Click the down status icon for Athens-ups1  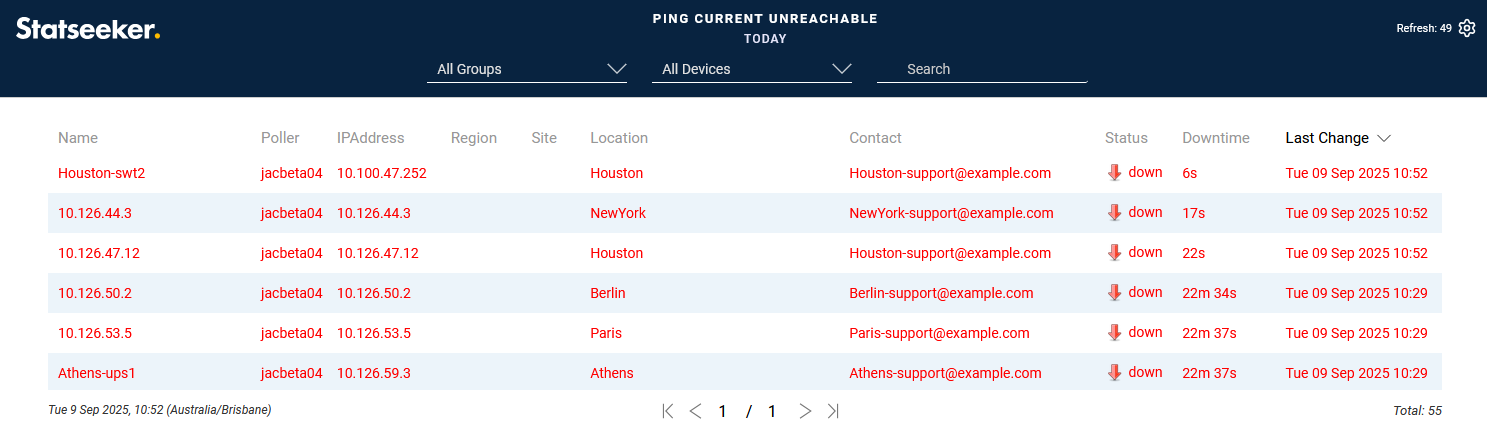(1115, 373)
